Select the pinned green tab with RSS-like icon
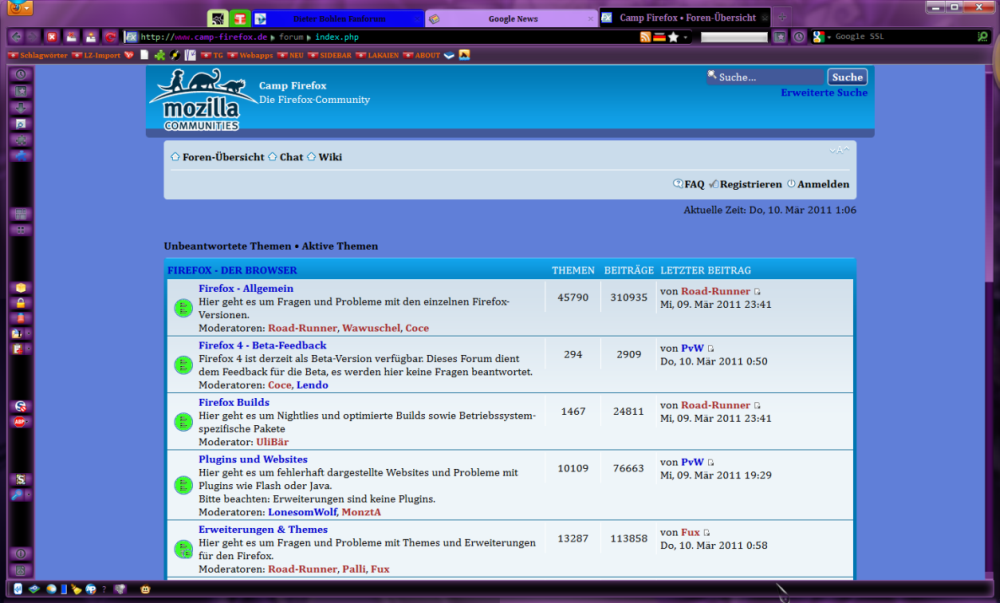The height and width of the screenshot is (603, 1000). click(218, 18)
